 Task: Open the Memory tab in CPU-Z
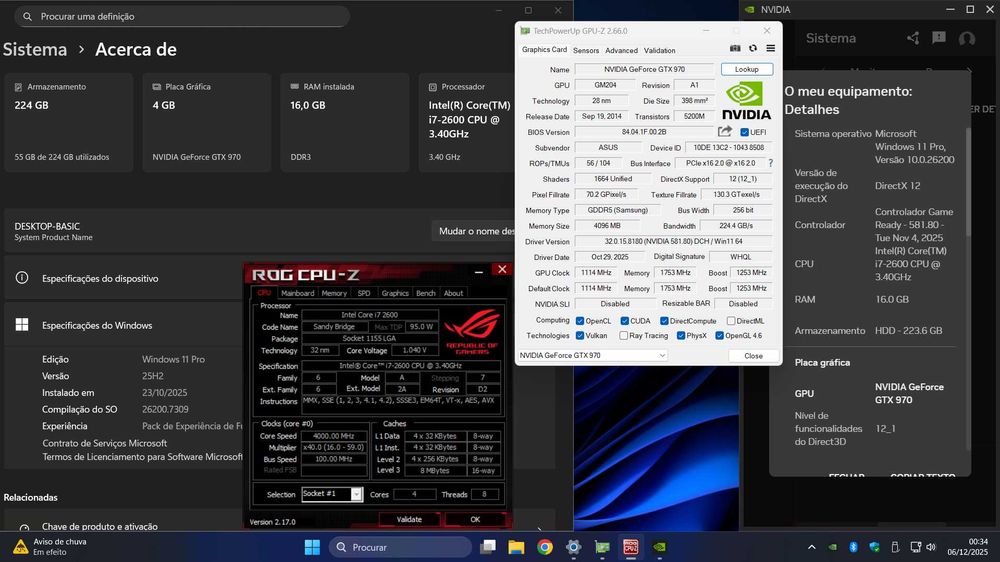(x=334, y=293)
